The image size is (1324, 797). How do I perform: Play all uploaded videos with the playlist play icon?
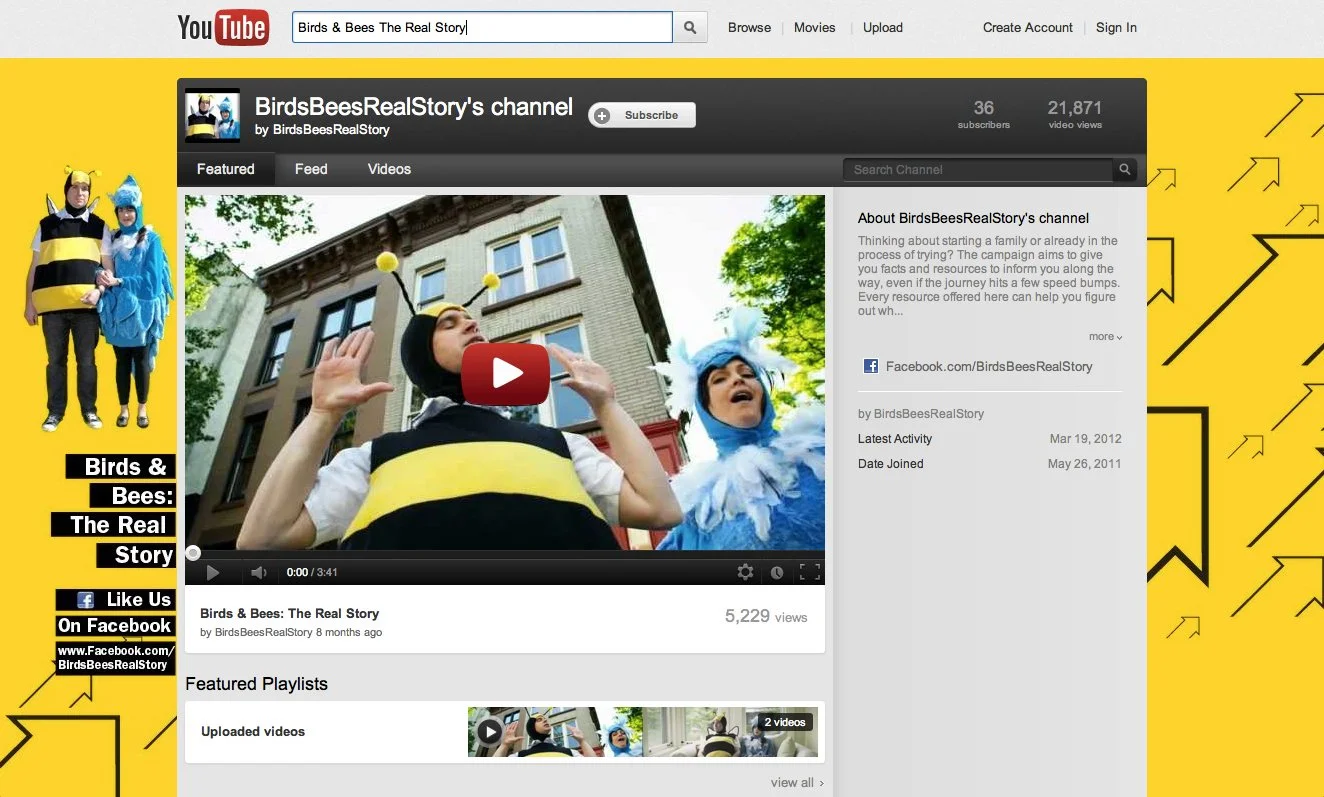(x=489, y=731)
